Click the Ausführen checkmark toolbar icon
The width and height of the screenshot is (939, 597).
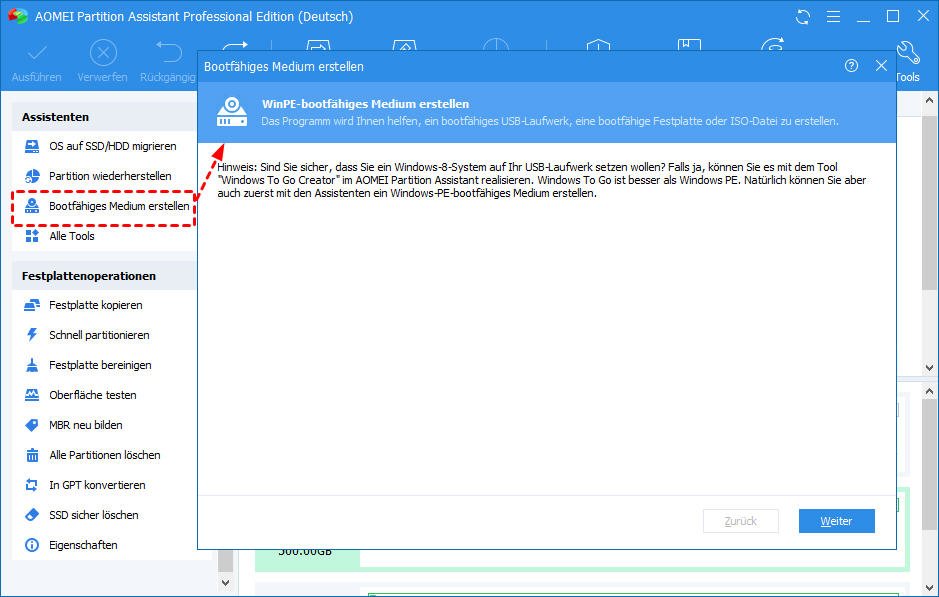(37, 53)
